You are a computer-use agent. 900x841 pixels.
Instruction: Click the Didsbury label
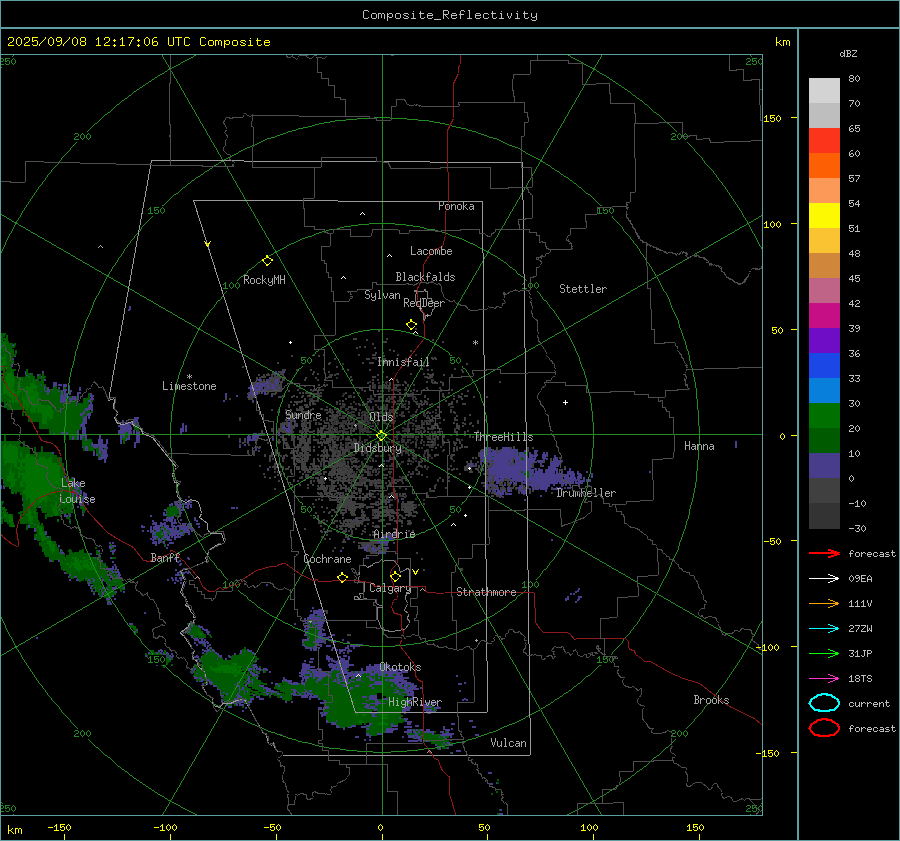coord(378,448)
